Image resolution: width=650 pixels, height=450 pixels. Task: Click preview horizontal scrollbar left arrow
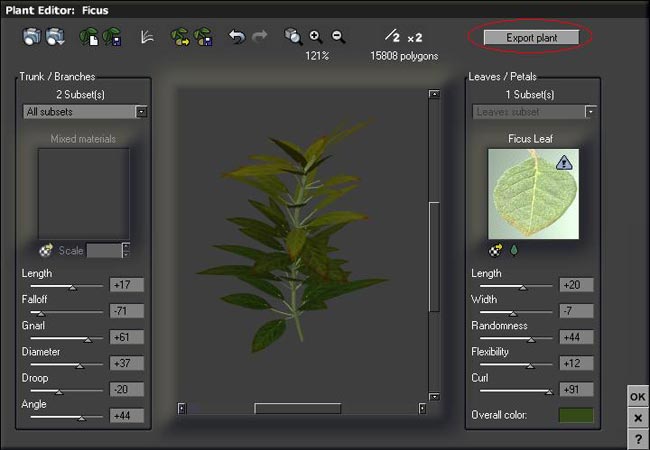(x=182, y=409)
